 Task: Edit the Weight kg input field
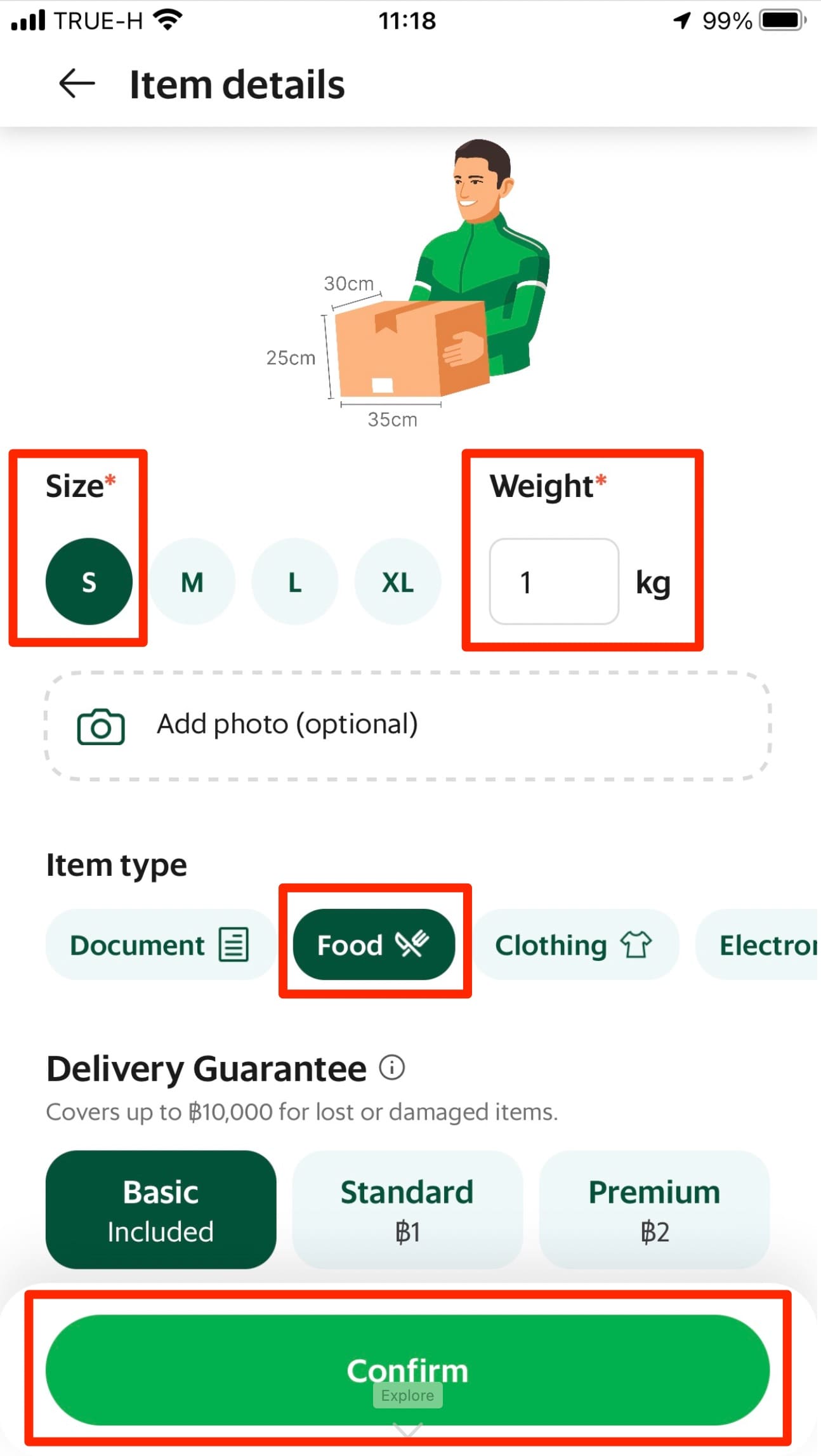point(553,581)
